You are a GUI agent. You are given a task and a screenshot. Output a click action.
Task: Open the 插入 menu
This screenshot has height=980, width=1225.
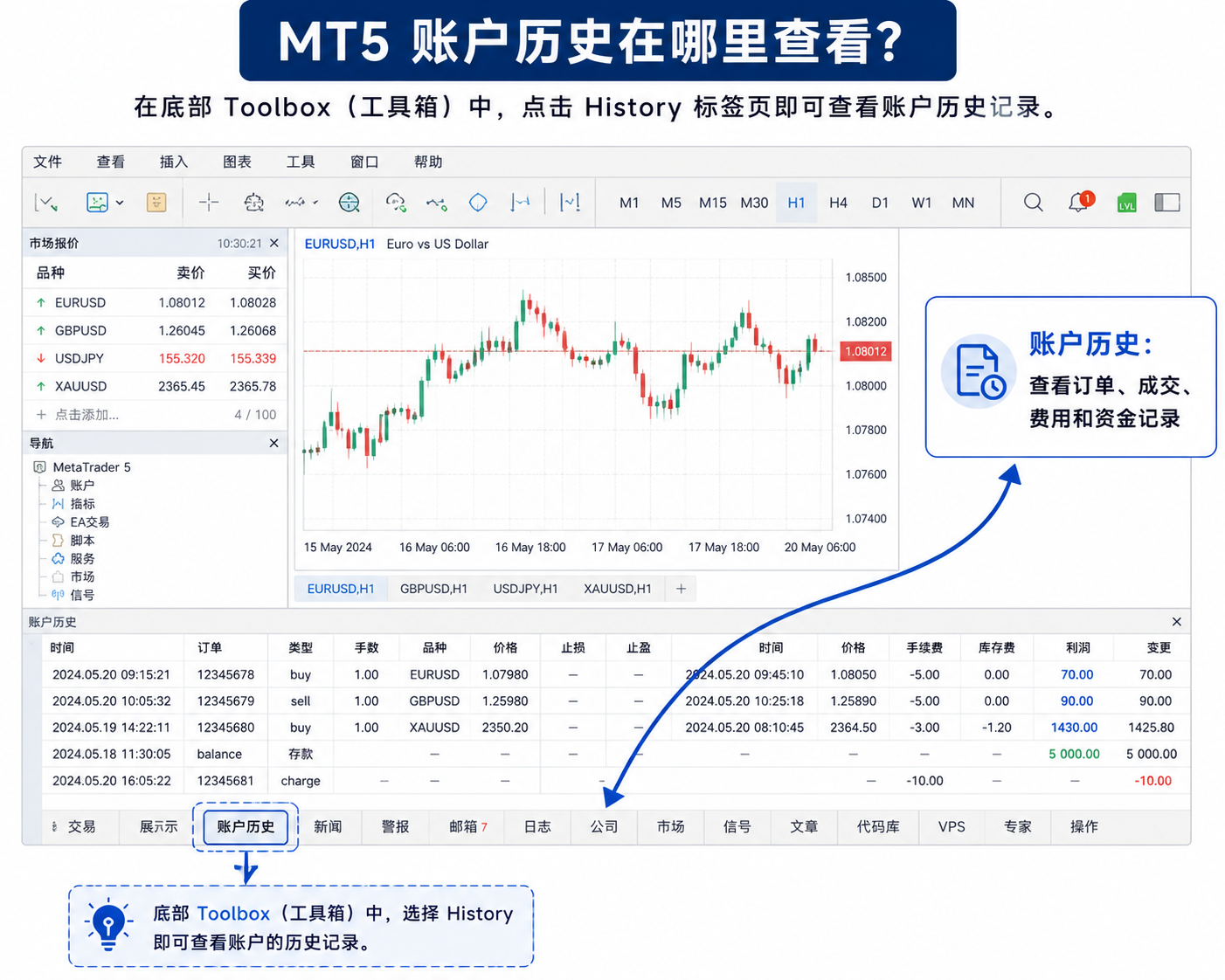[x=174, y=162]
